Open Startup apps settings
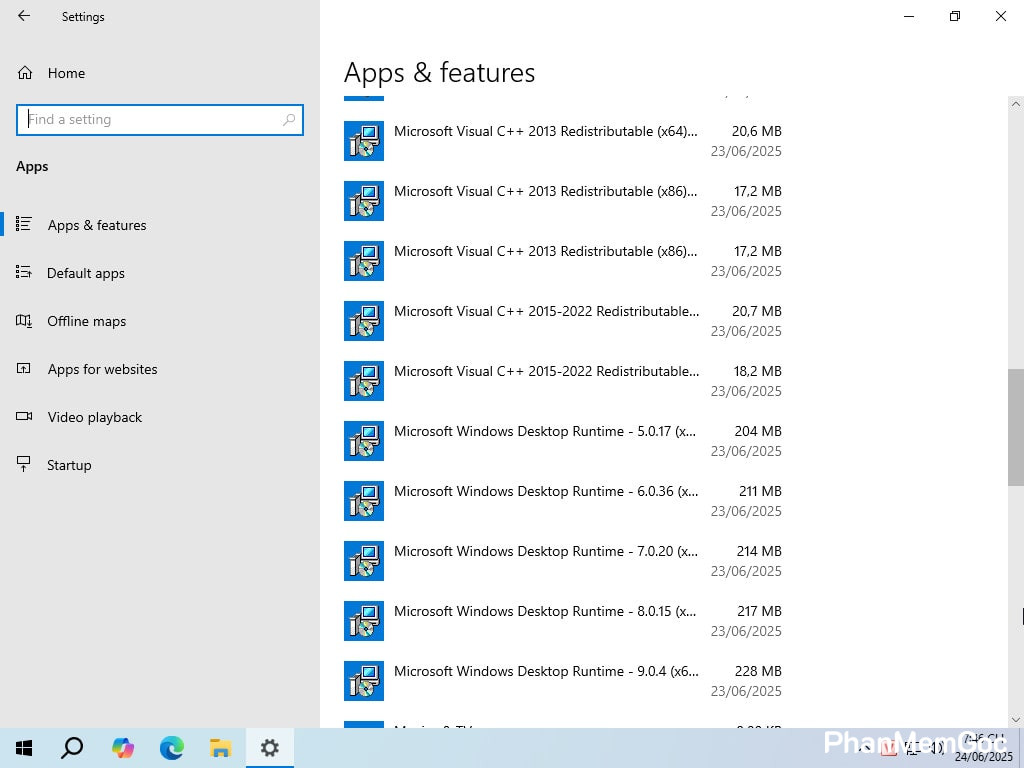 click(x=69, y=465)
